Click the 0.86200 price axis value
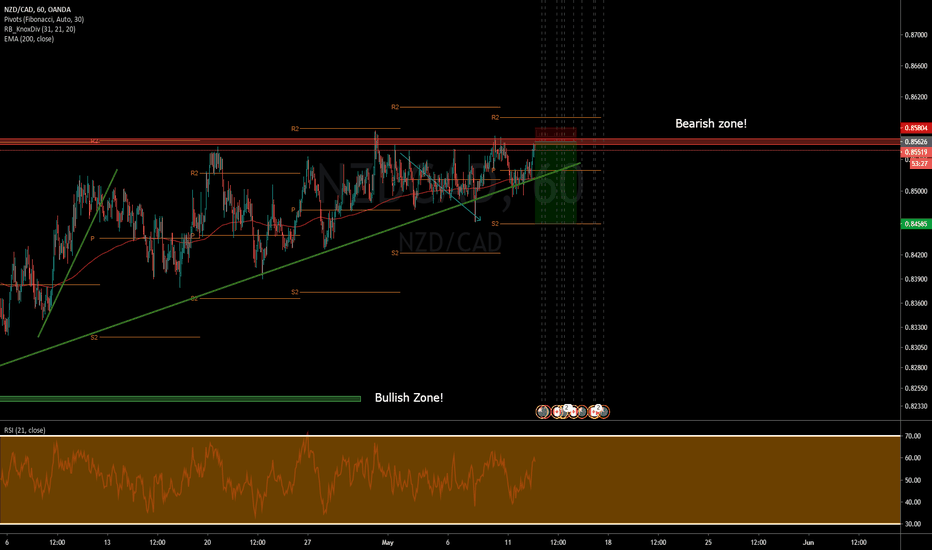Viewport: 932px width, 550px height. click(916, 97)
